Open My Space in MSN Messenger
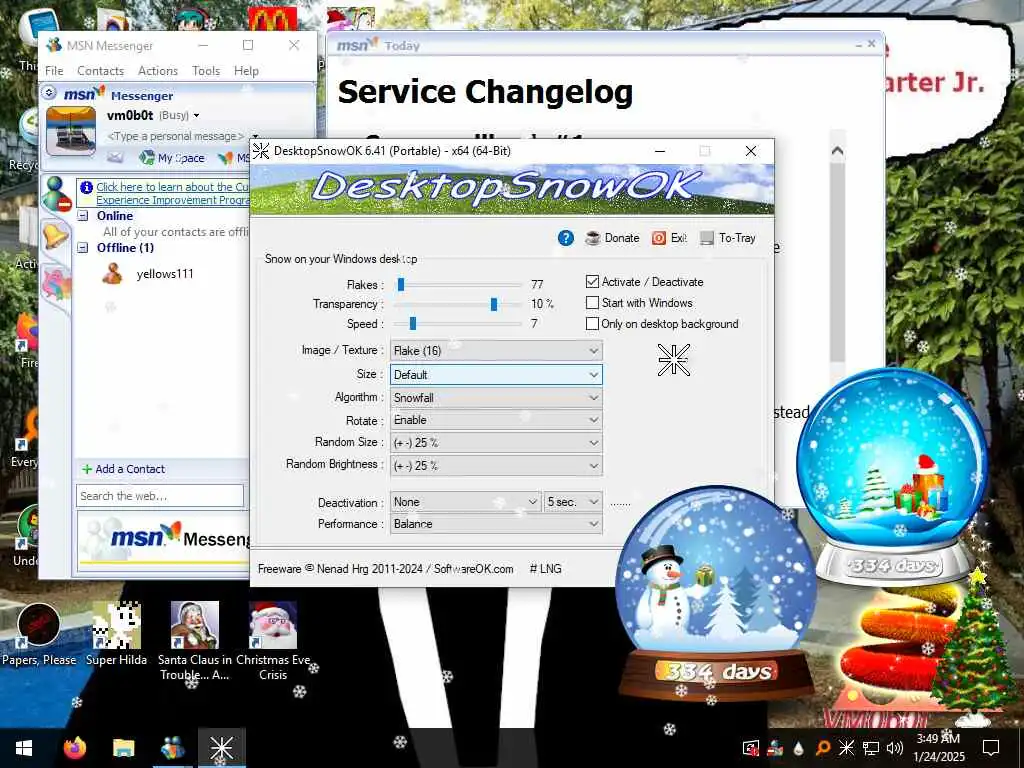 [x=172, y=157]
